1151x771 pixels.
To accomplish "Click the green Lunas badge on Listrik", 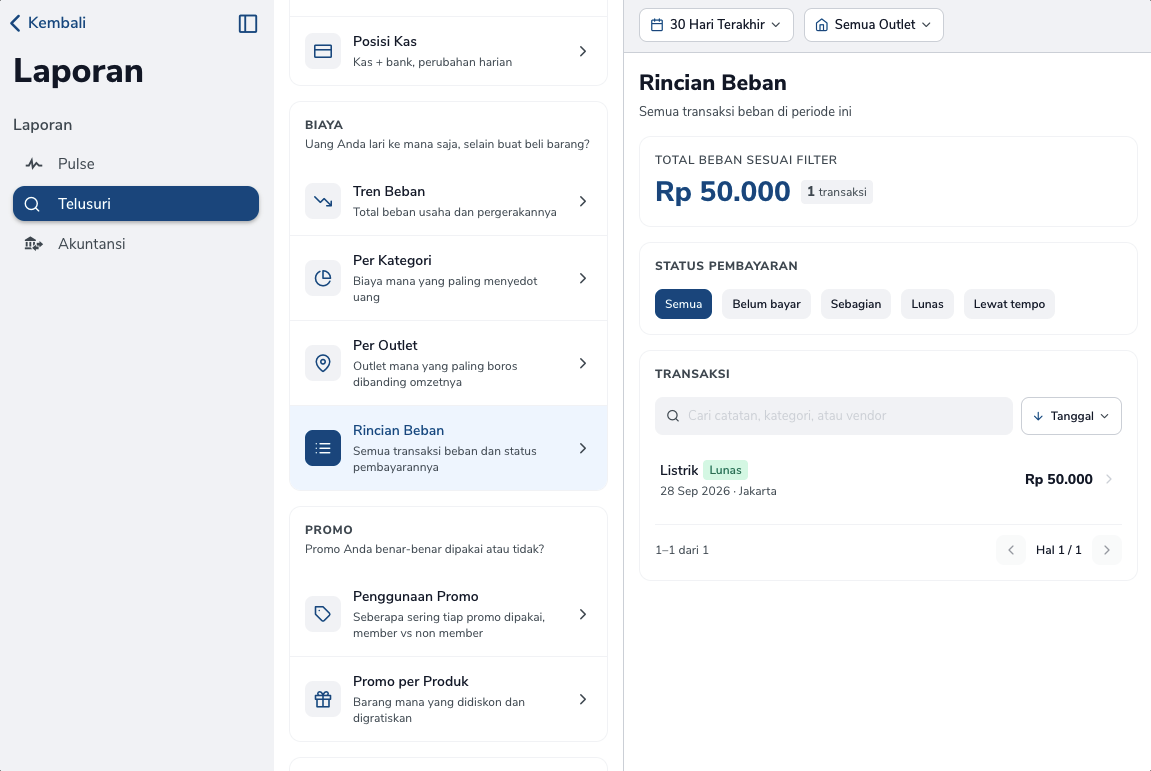I will (725, 470).
